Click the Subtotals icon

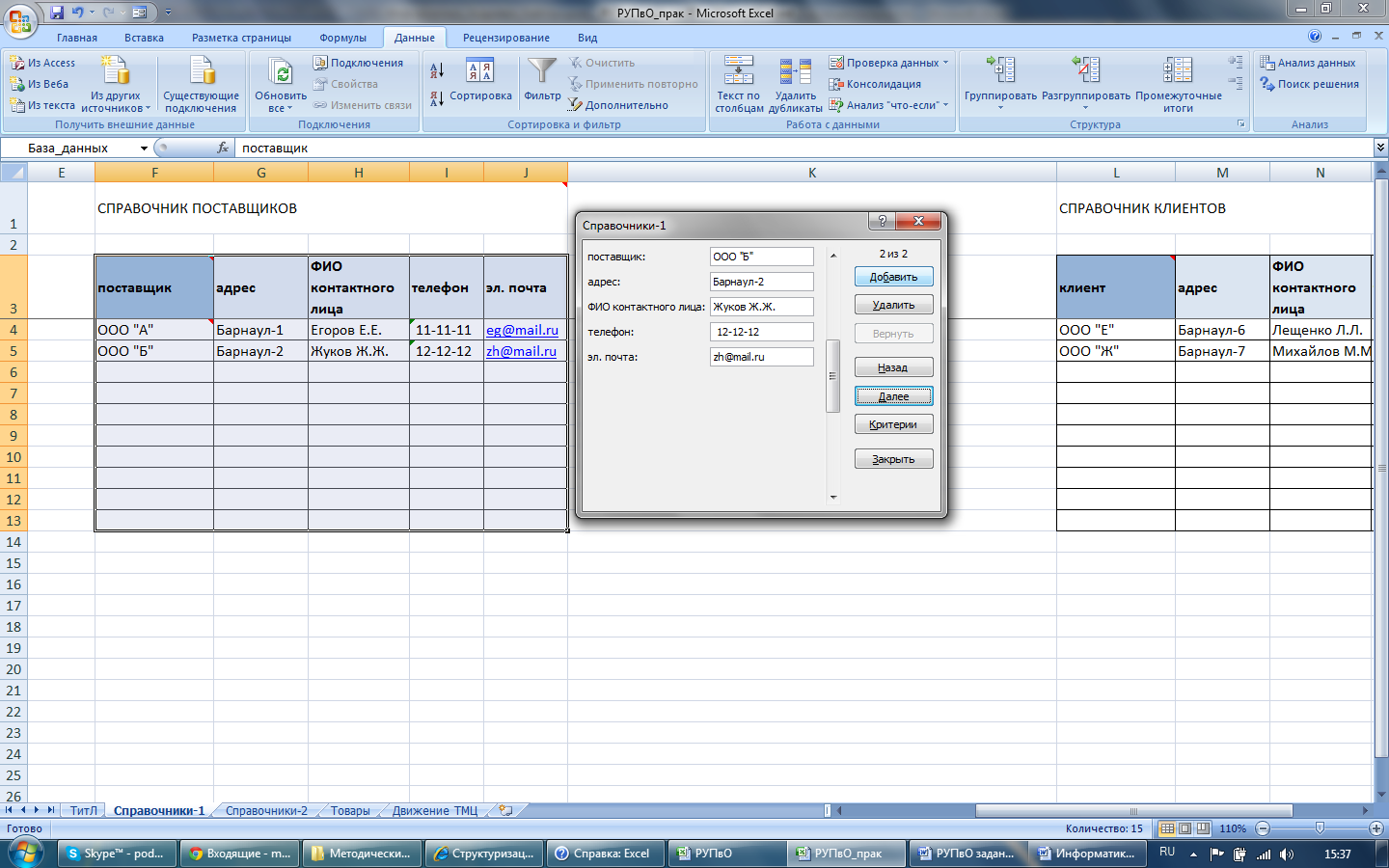coord(1178,70)
